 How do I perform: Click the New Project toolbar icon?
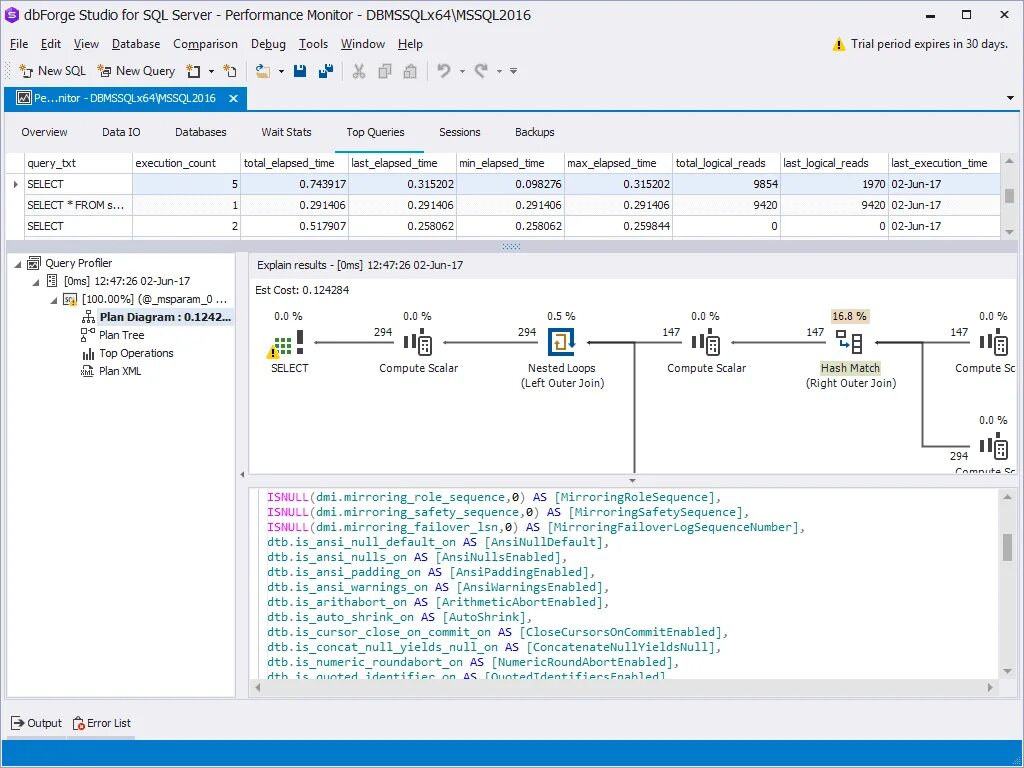click(193, 71)
